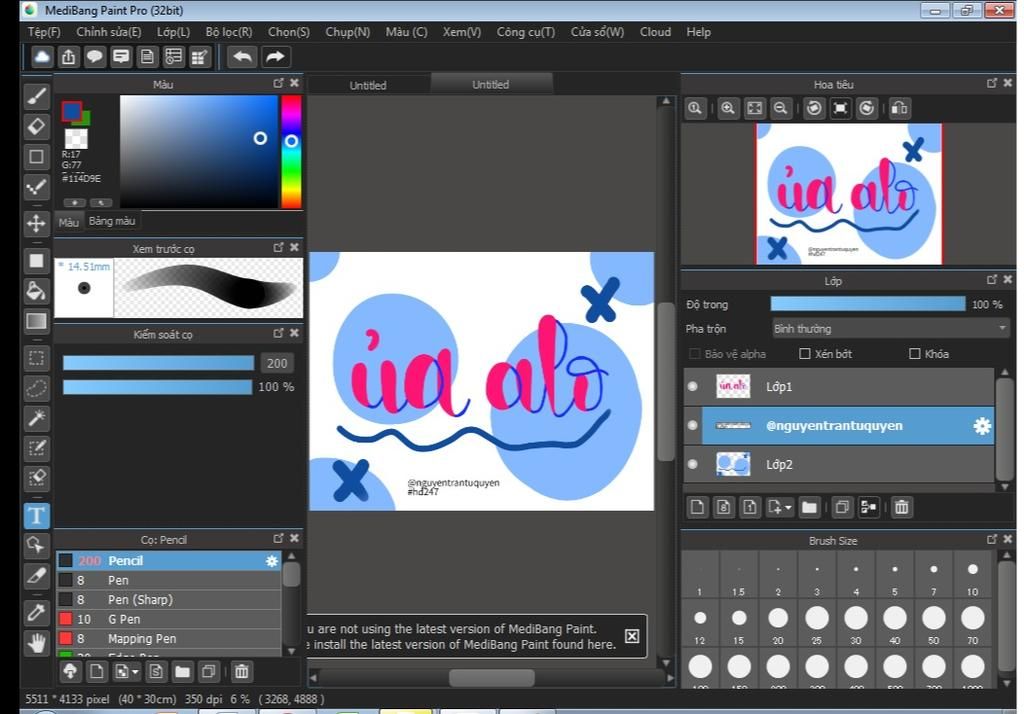Select the Mapping Pen brush
This screenshot has height=714, width=1024.
coord(168,639)
